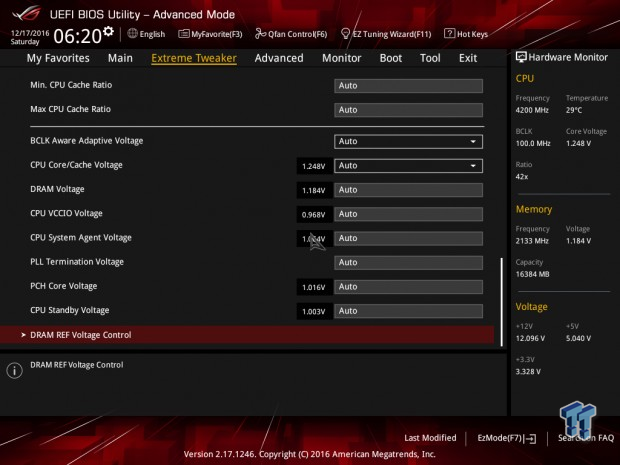Open Search on FAQ link
Screen dimensions: 620x465
coord(586,438)
